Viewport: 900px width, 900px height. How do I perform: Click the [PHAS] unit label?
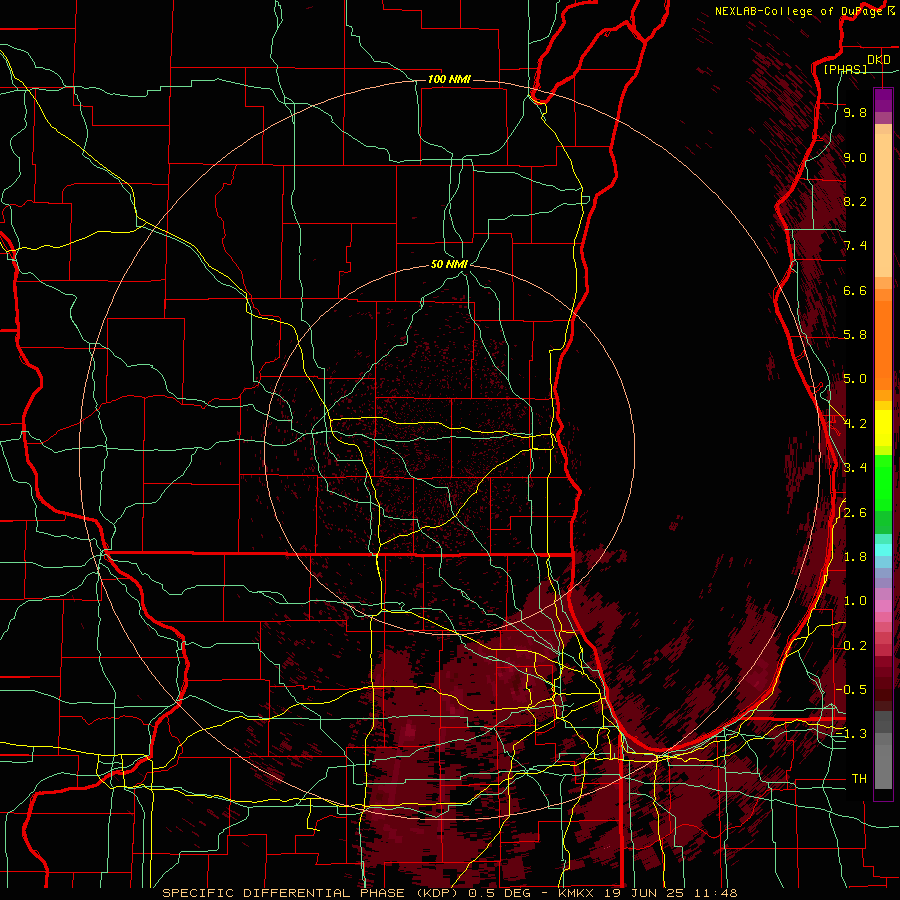(845, 69)
